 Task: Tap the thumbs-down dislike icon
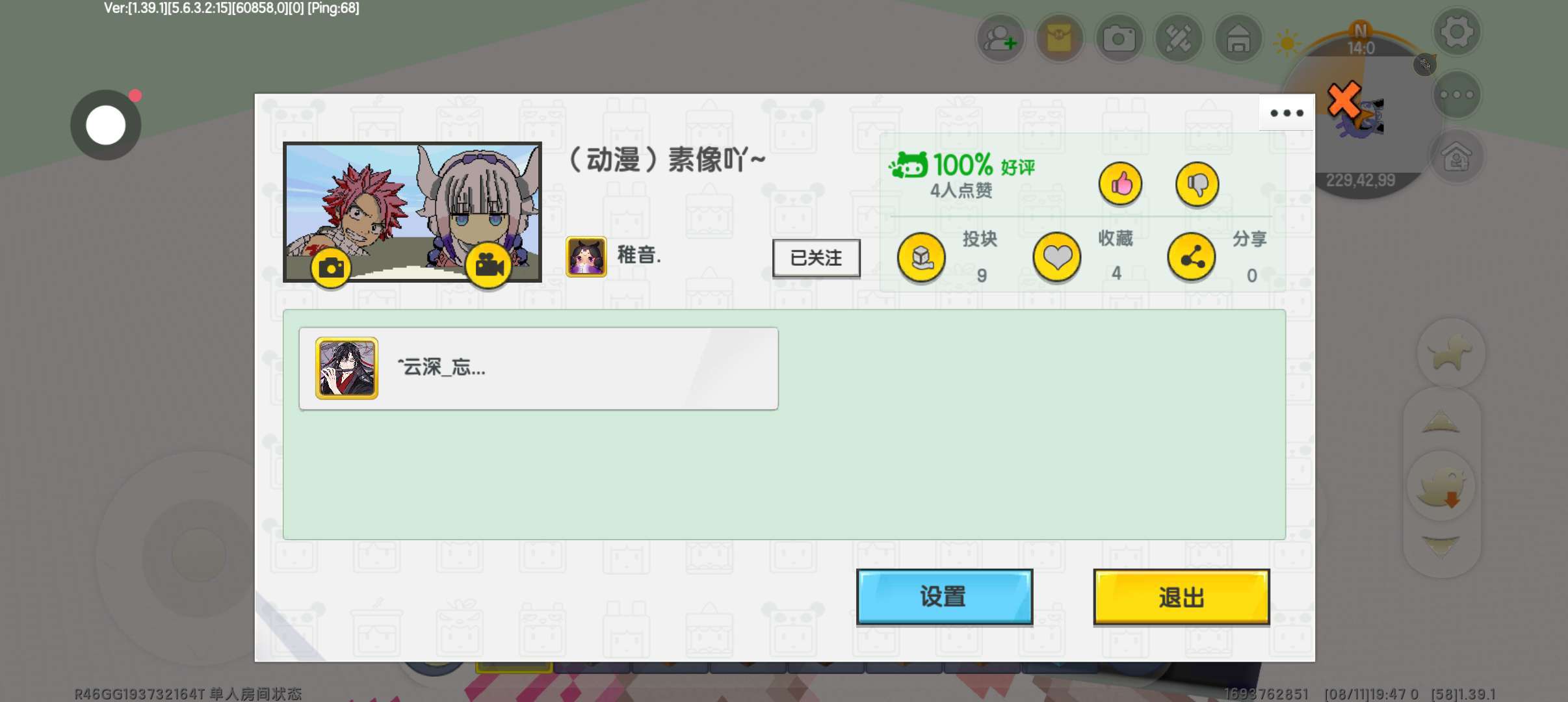click(1197, 184)
